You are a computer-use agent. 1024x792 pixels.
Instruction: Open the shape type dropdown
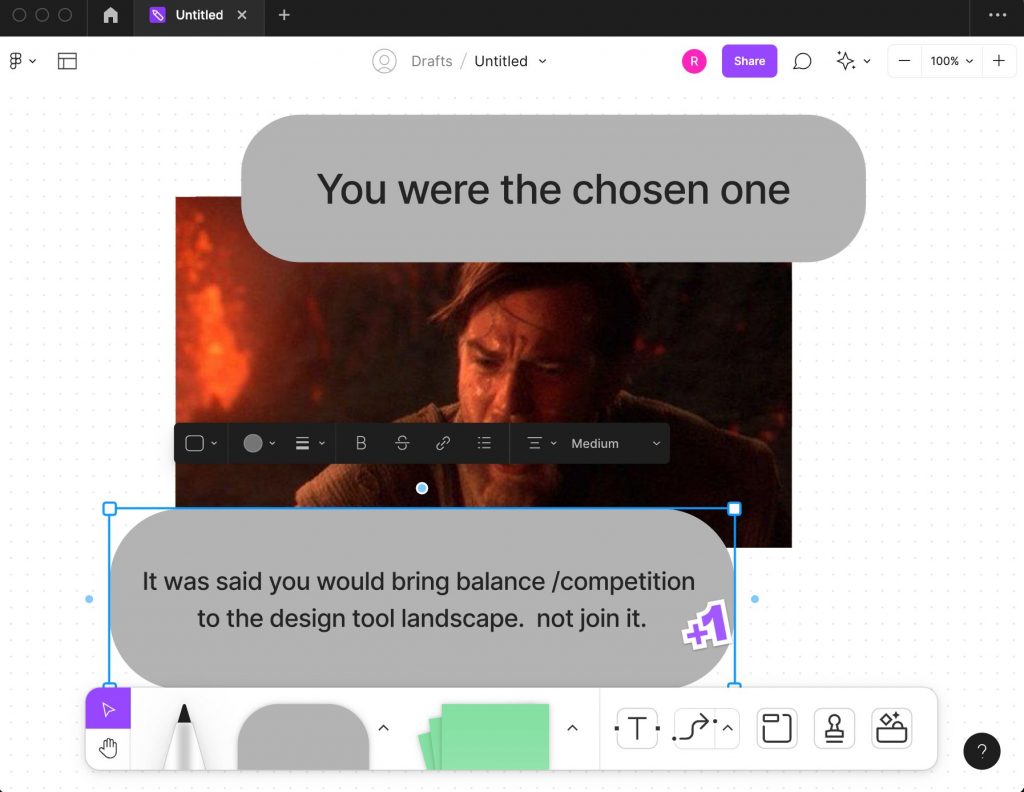tap(201, 443)
